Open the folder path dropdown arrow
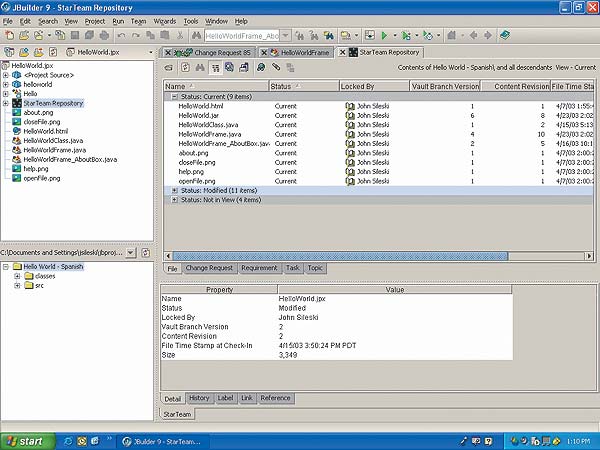This screenshot has width=600, height=450. (130, 253)
